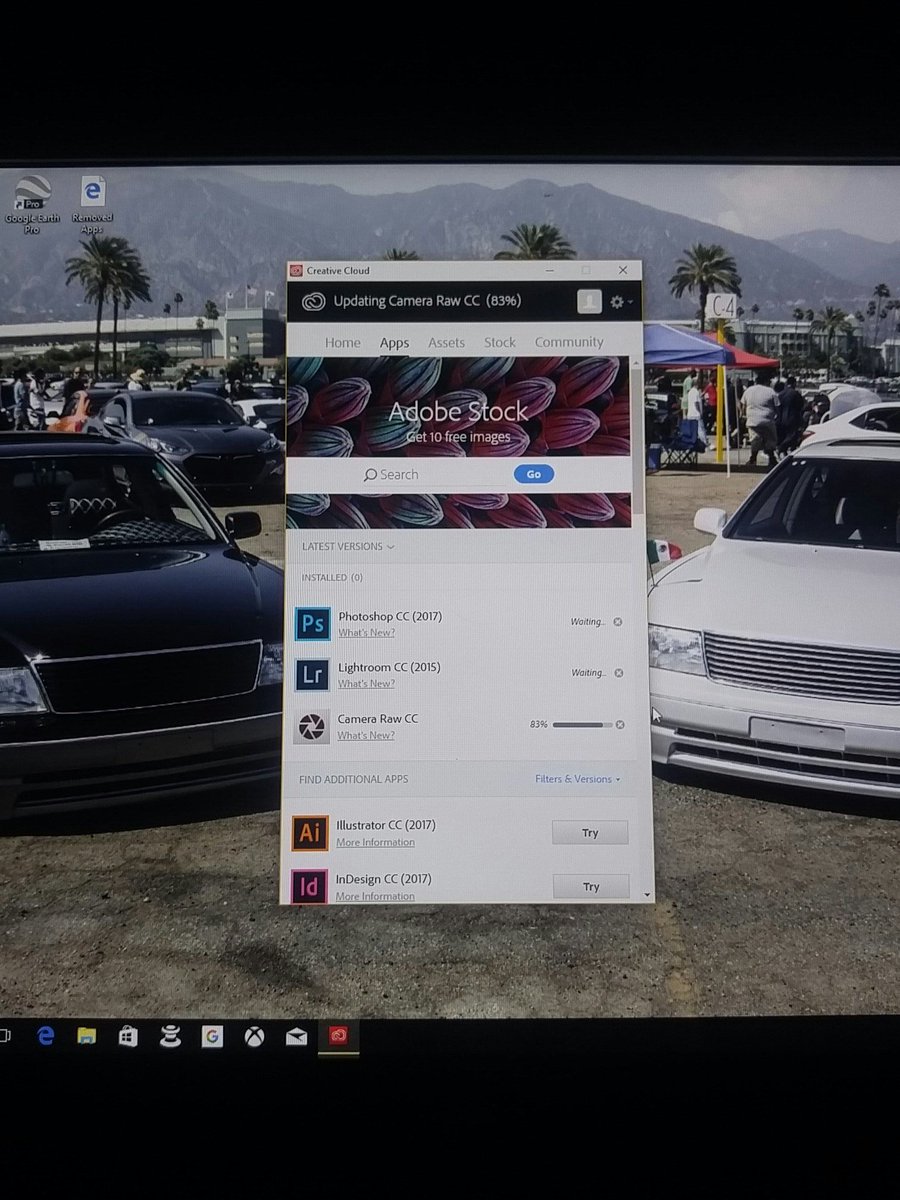Open Microsoft Store from the taskbar
The image size is (900, 1200).
(128, 1037)
